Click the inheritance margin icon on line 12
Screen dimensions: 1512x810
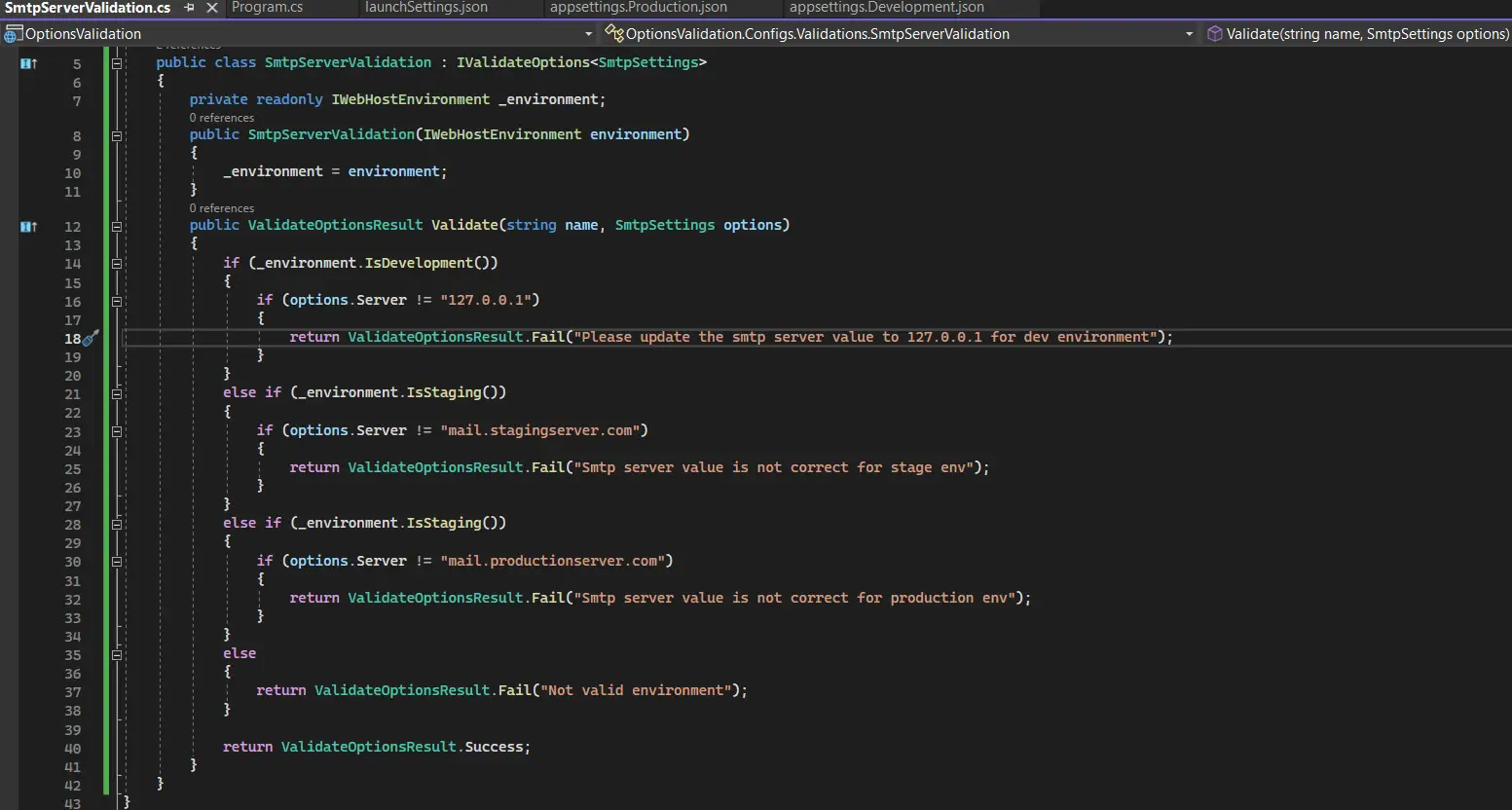29,227
